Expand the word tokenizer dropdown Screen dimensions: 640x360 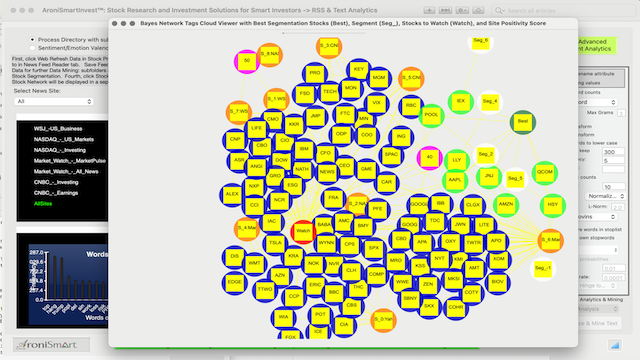pos(596,102)
